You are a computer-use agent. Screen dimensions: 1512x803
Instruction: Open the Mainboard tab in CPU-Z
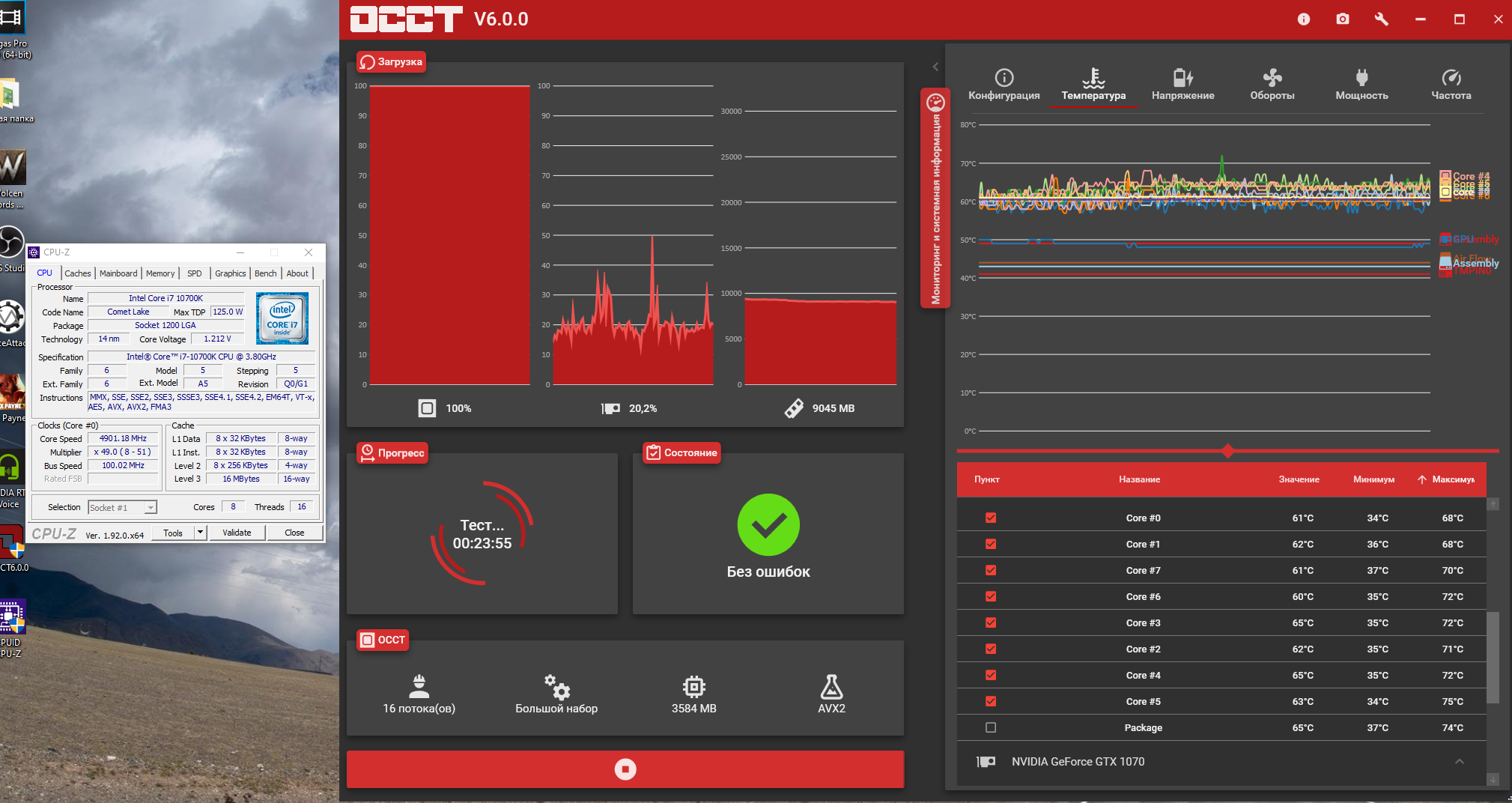(x=118, y=273)
